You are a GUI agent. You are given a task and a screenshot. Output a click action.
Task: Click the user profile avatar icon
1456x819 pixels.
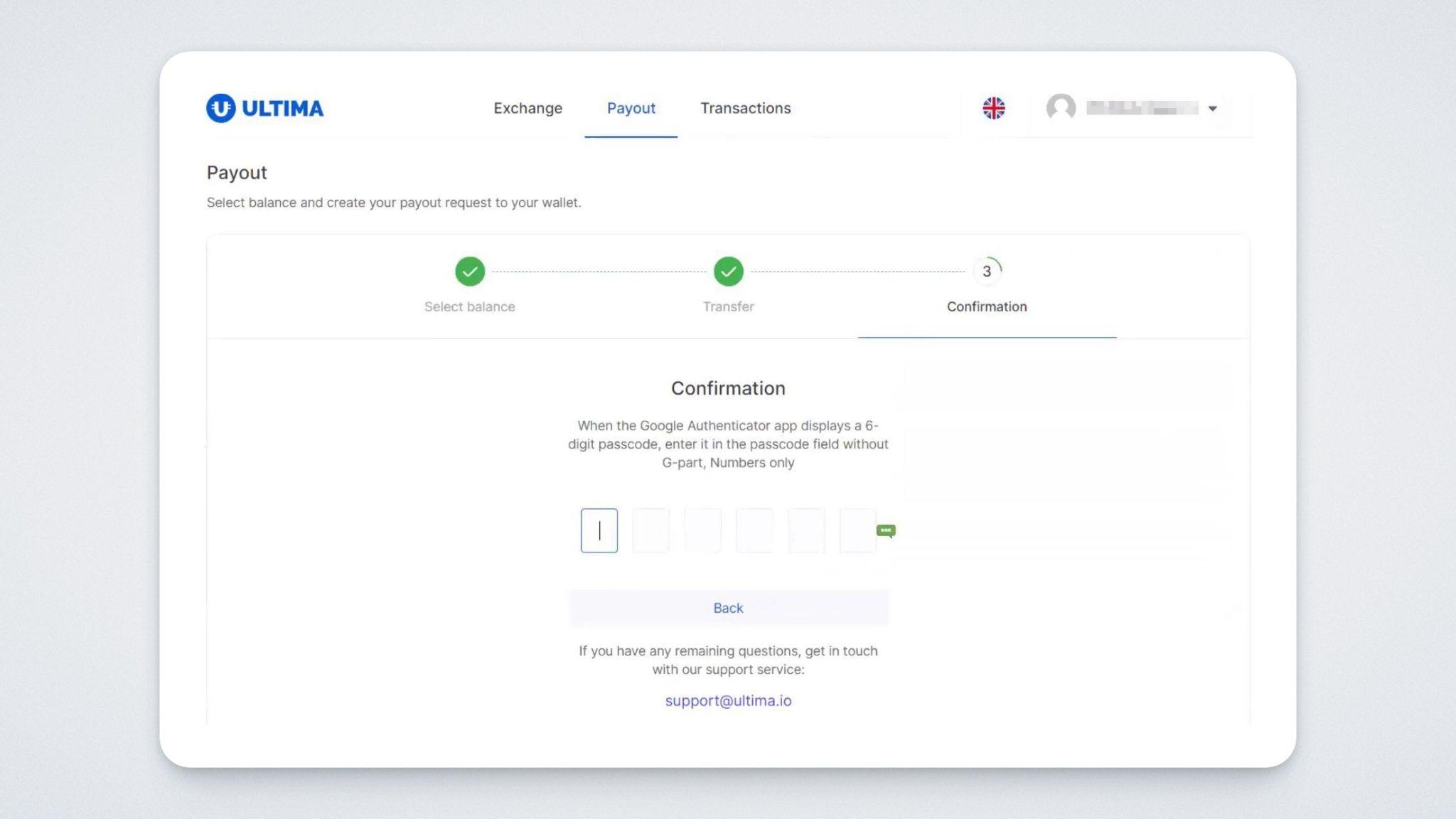click(x=1060, y=108)
